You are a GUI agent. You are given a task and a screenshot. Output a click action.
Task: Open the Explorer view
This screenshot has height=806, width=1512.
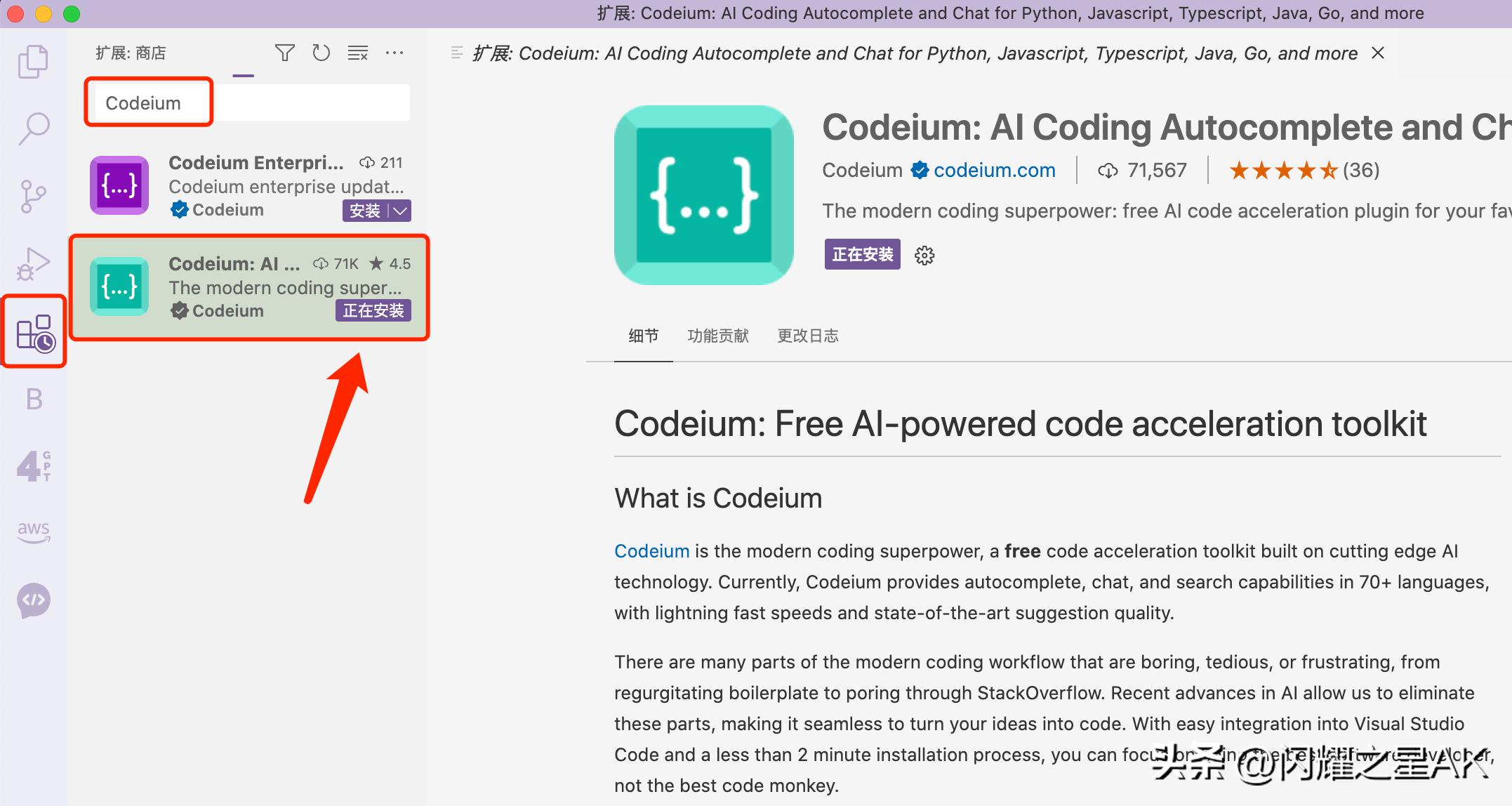click(34, 61)
